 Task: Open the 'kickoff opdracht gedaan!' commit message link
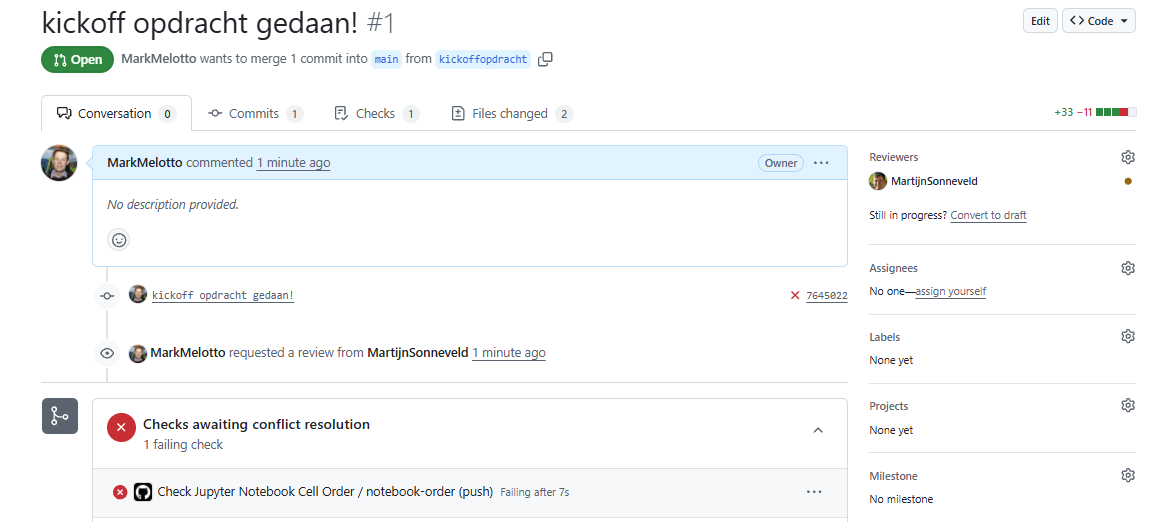223,296
